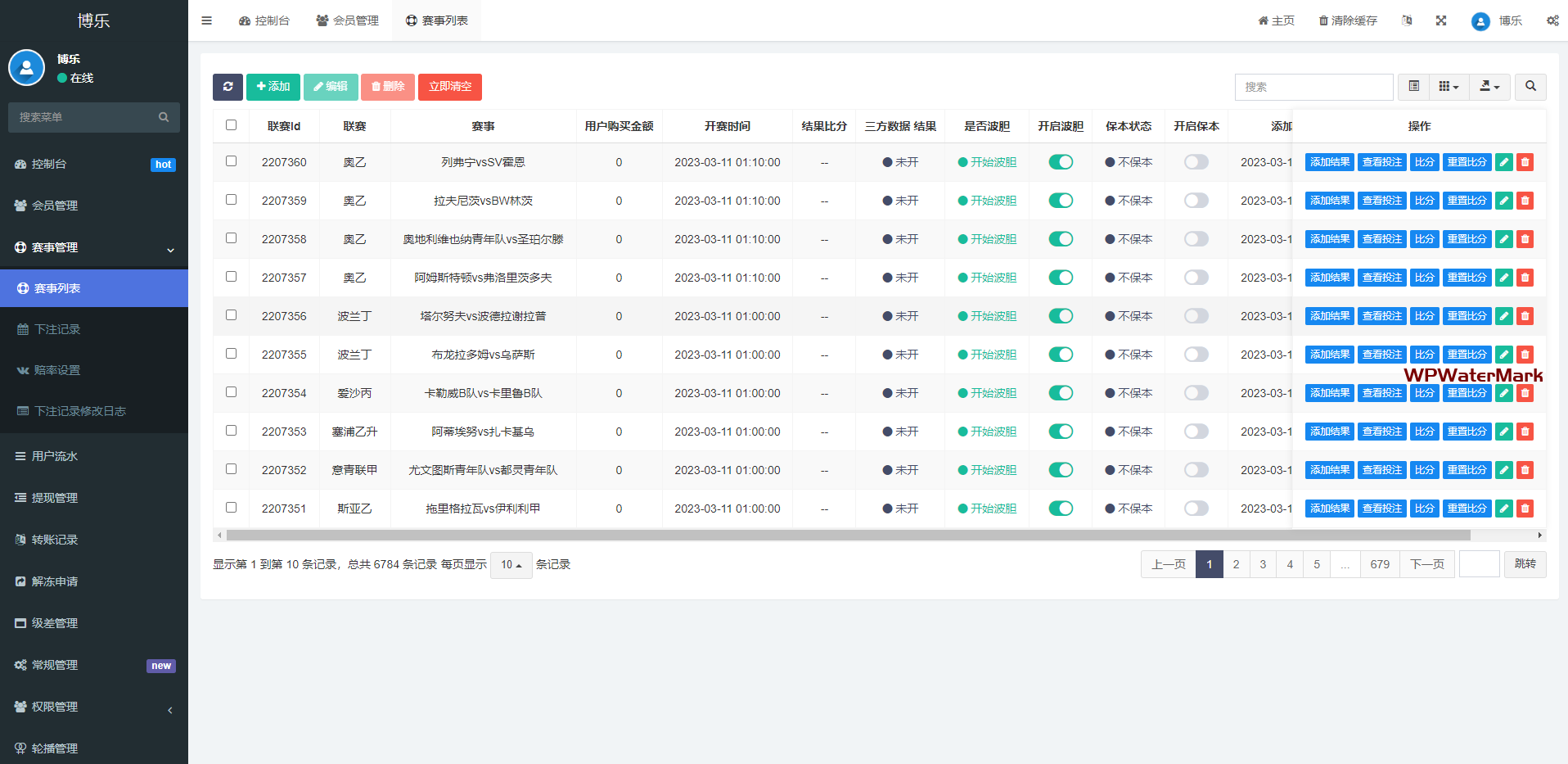This screenshot has width=1568, height=764.
Task: Open the export data dropdown
Action: click(x=1489, y=87)
